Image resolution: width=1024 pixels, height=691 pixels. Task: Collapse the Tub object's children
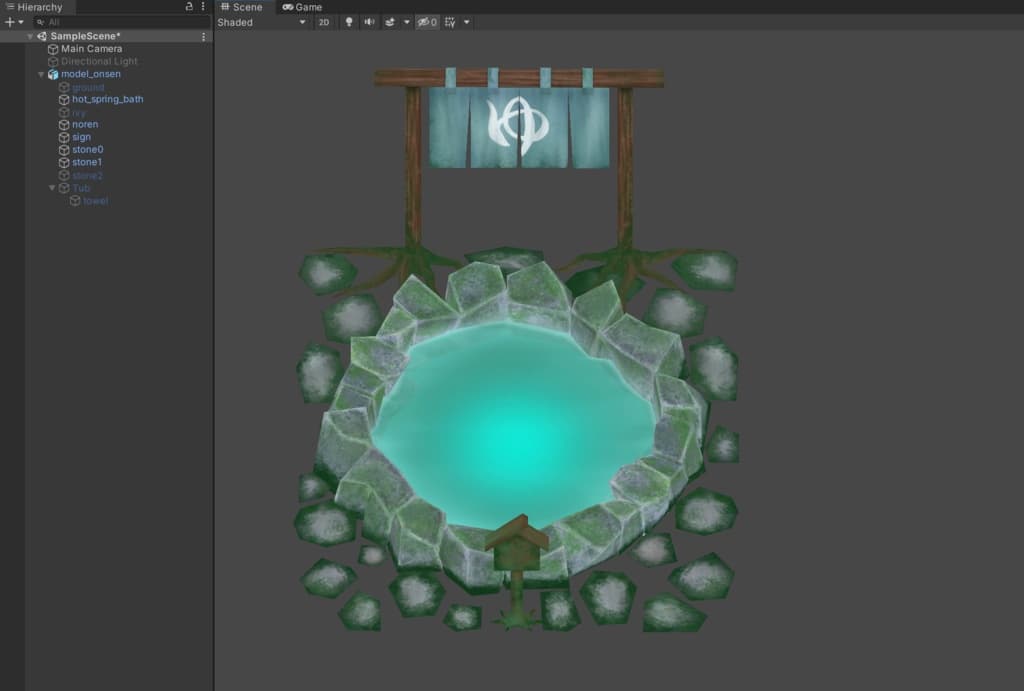point(52,188)
